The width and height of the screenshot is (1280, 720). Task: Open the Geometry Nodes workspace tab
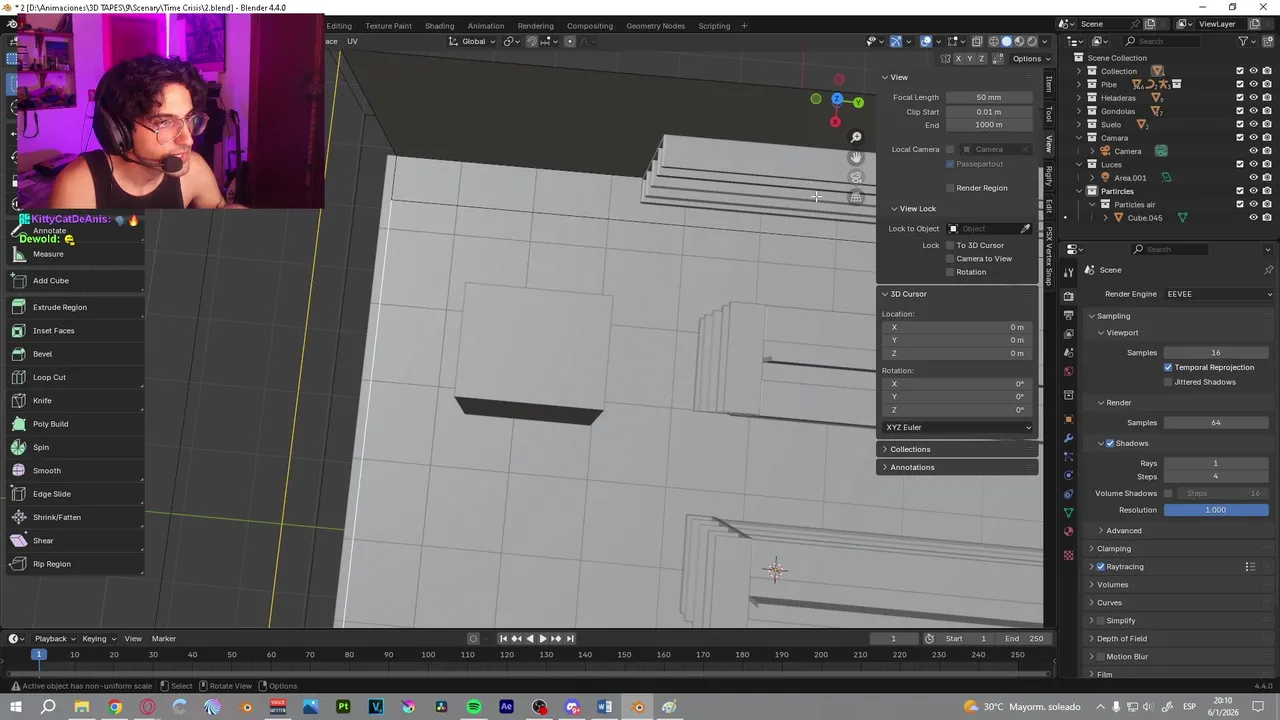pos(655,26)
